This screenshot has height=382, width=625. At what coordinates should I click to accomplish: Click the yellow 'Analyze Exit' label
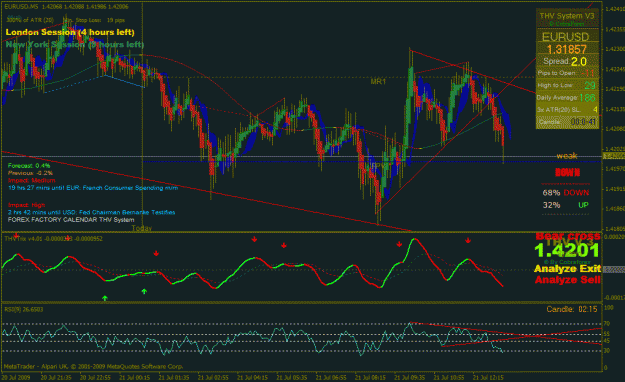click(x=568, y=269)
